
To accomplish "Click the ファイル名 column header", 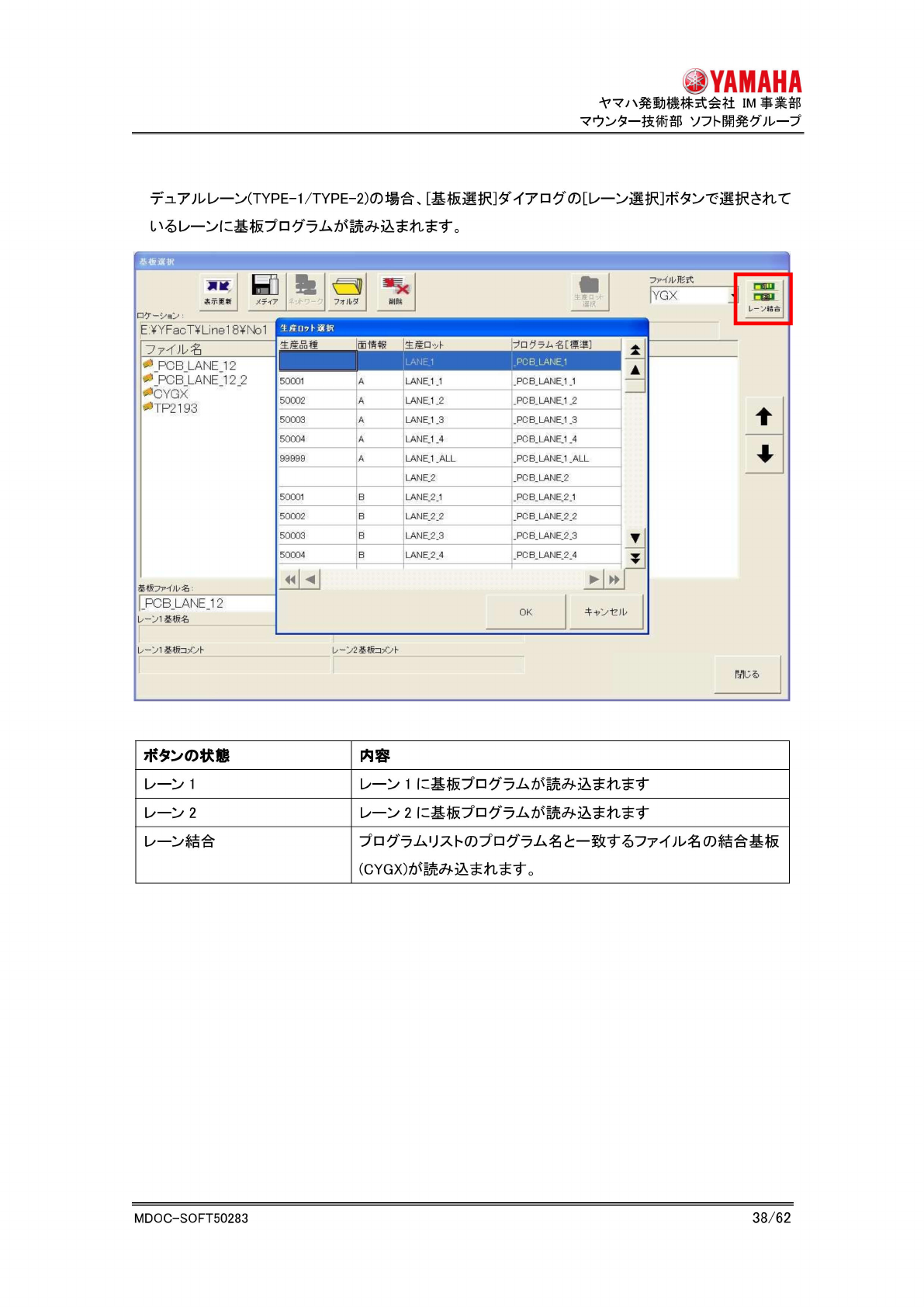I will click(208, 349).
